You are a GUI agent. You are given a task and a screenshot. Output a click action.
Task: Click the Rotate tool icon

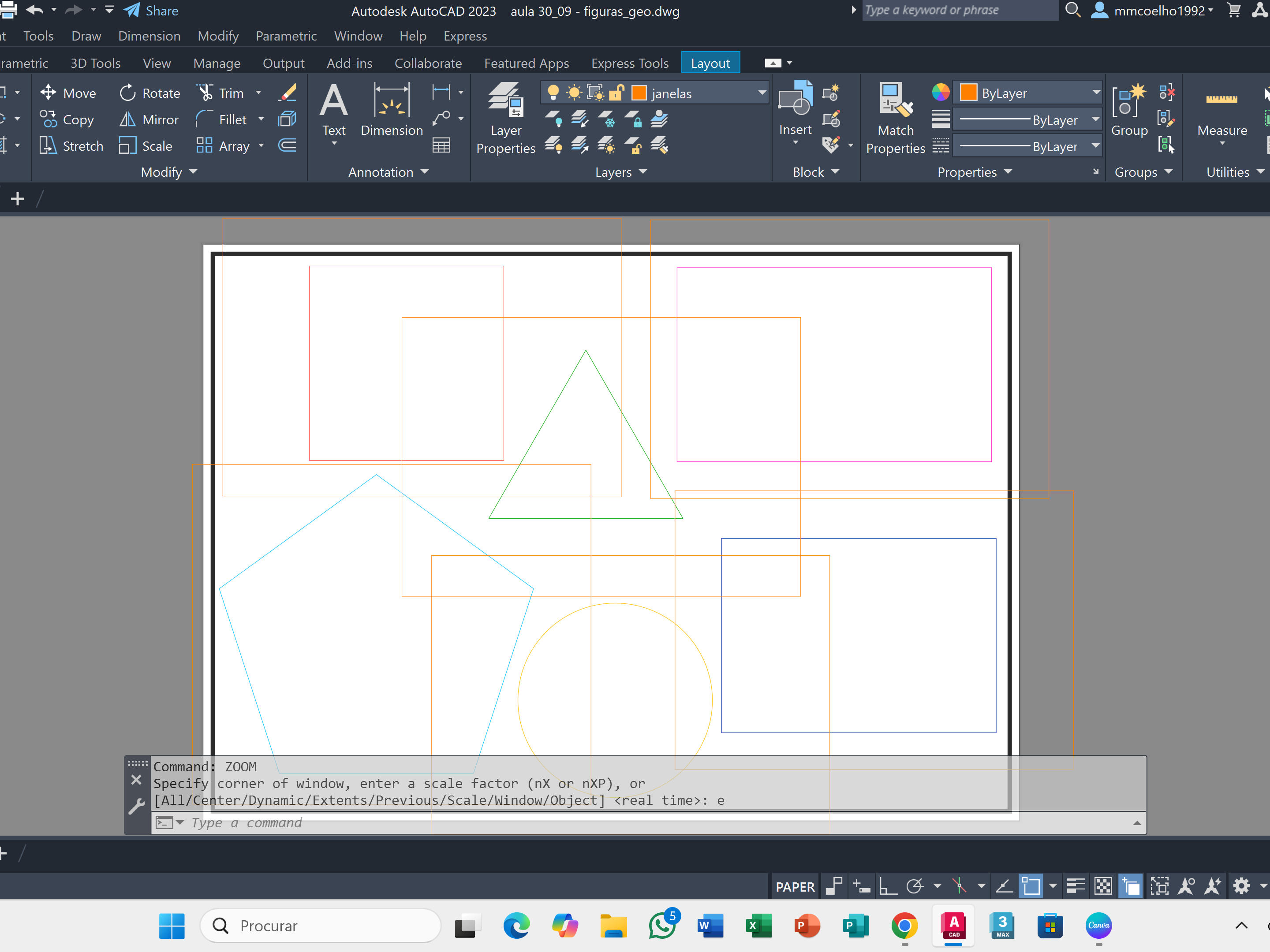pyautogui.click(x=127, y=93)
